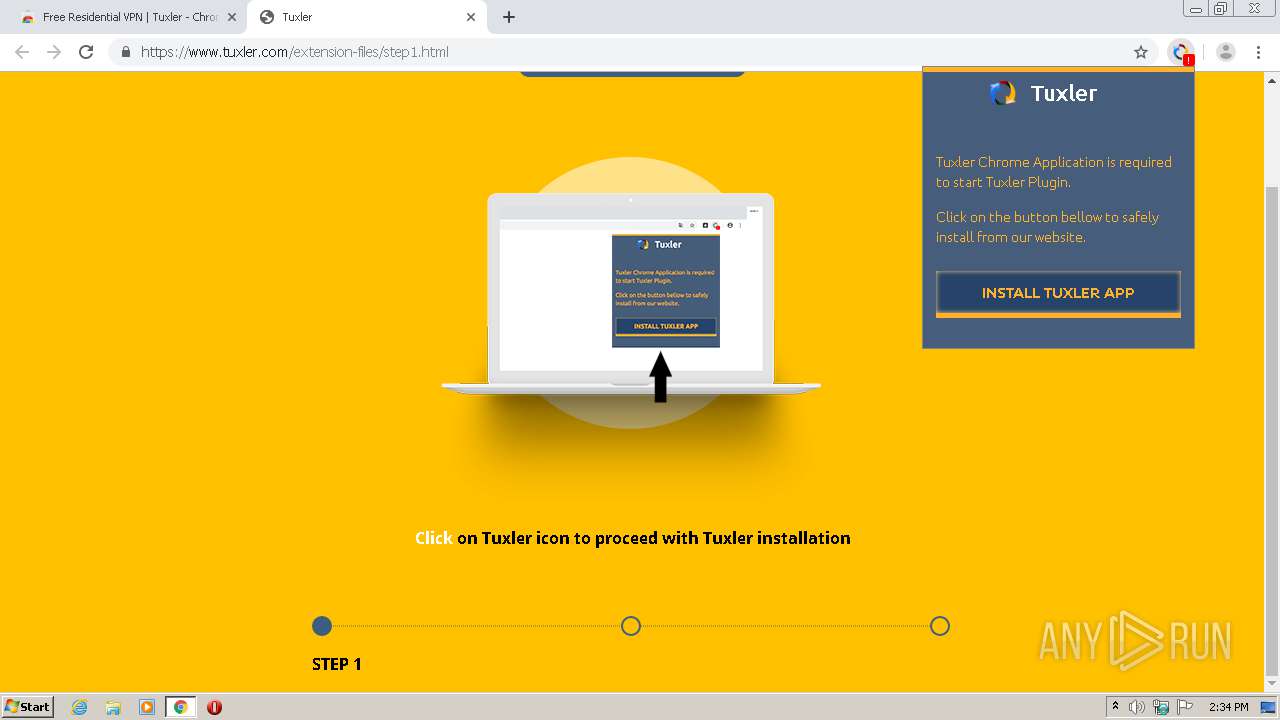Open media player from taskbar
Viewport: 1280px width, 720px height.
point(147,707)
